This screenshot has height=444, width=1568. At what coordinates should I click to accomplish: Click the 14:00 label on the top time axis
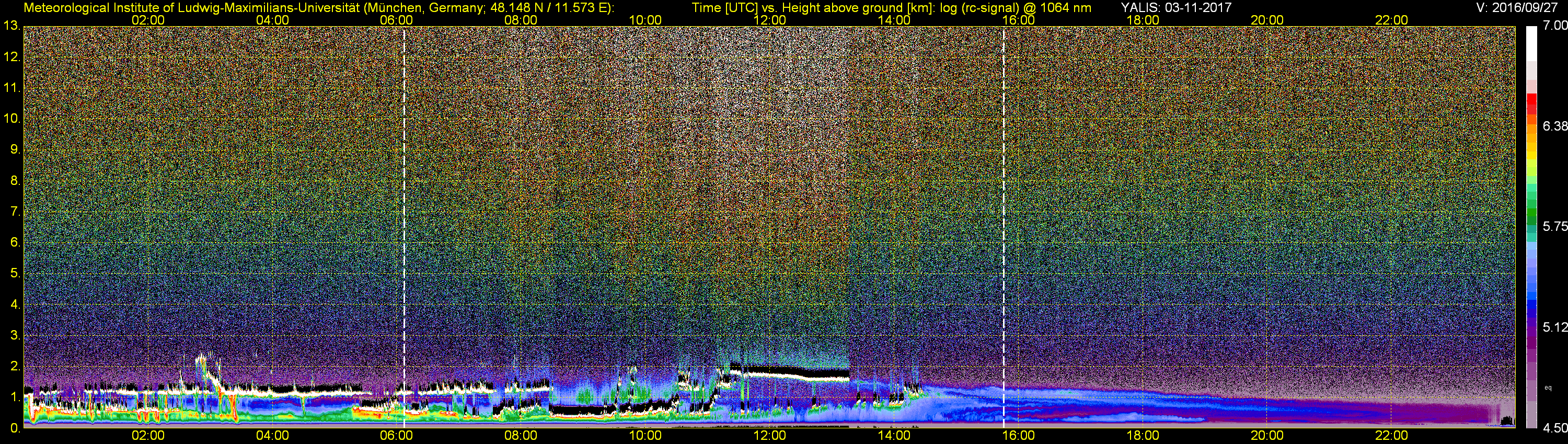click(x=894, y=20)
